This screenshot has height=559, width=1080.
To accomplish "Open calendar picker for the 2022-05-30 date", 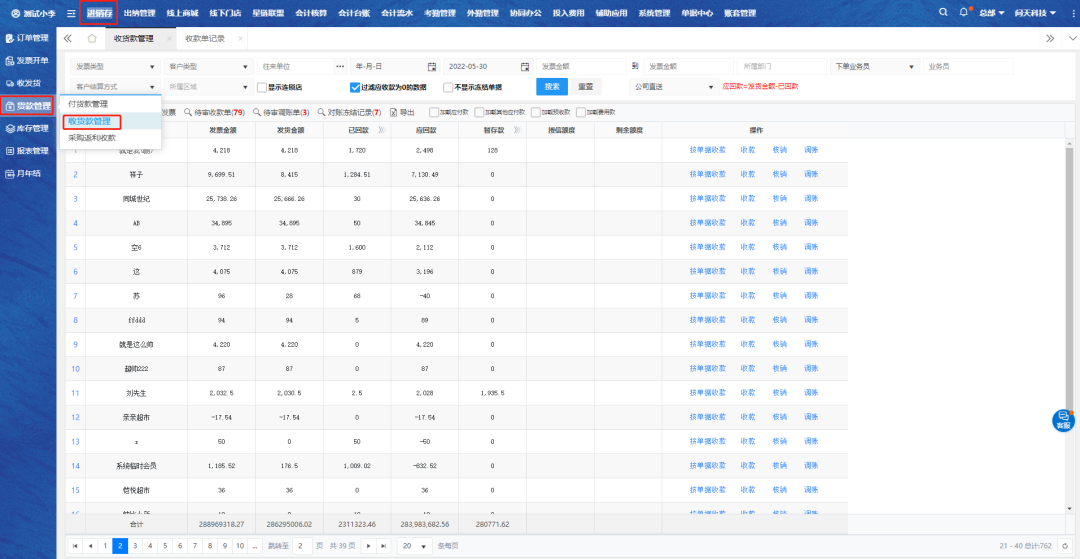I will [x=525, y=66].
